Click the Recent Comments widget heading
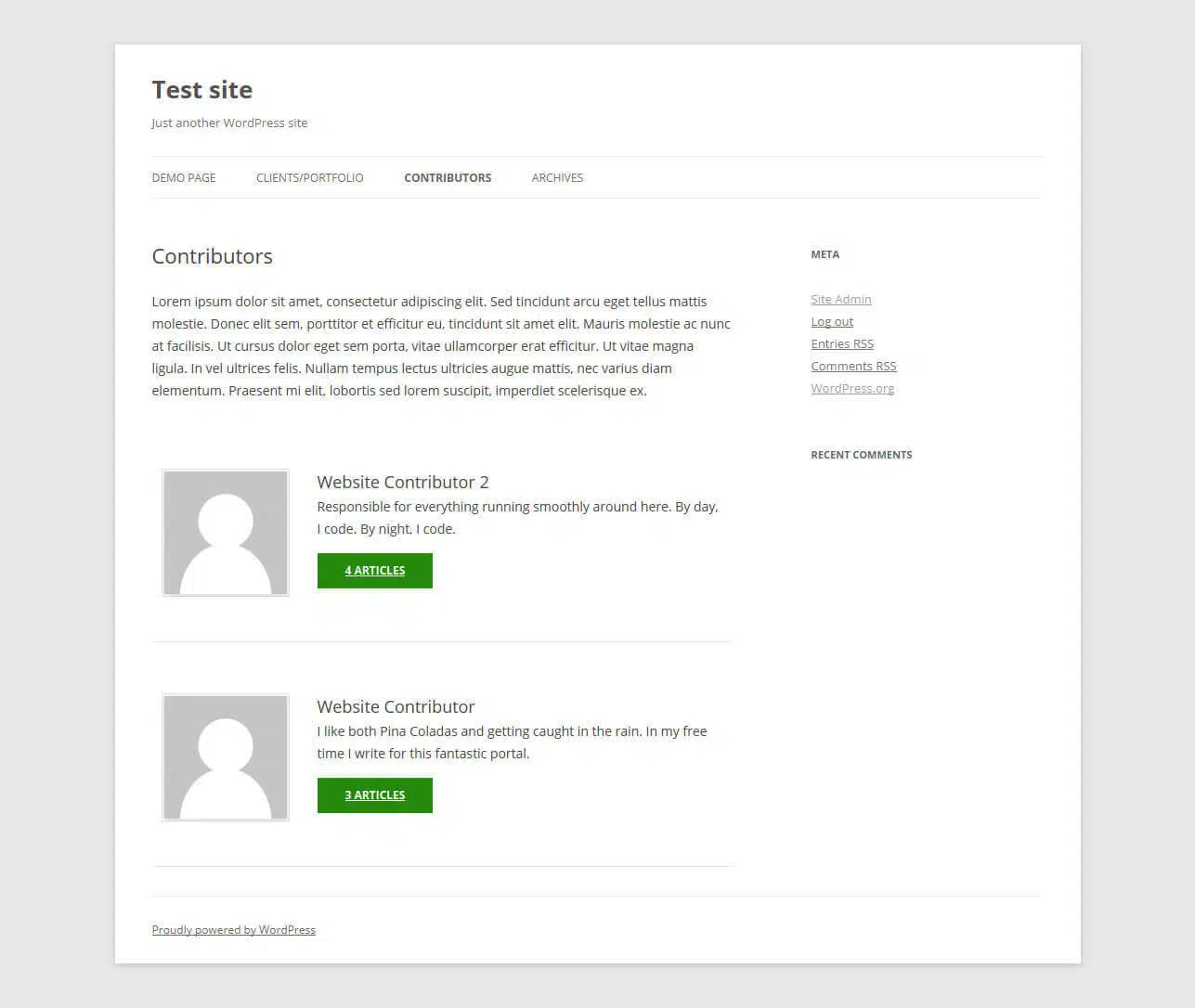This screenshot has width=1195, height=1008. pyautogui.click(x=861, y=455)
